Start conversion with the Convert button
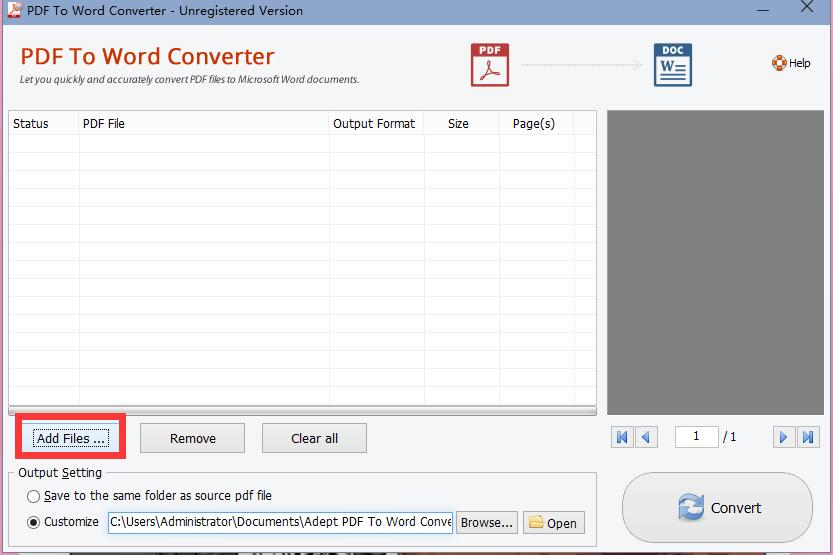Viewport: 833px width, 555px height. pos(717,508)
